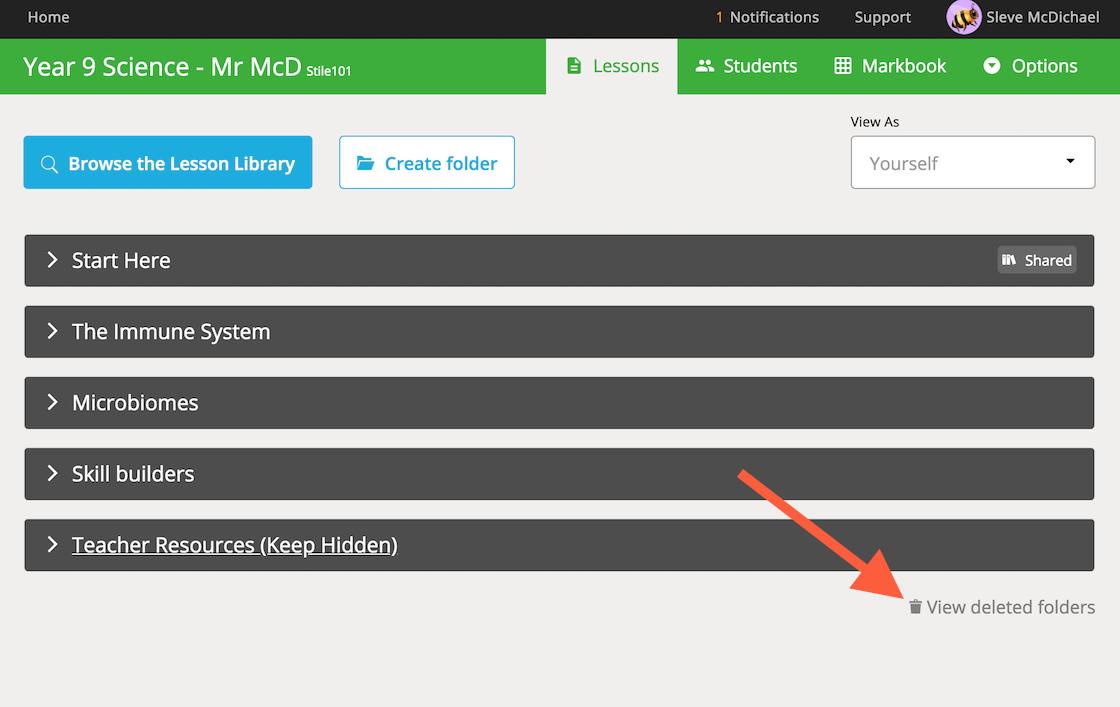This screenshot has width=1120, height=707.
Task: Expand the Microbiomes folder chevron
Action: pos(52,402)
